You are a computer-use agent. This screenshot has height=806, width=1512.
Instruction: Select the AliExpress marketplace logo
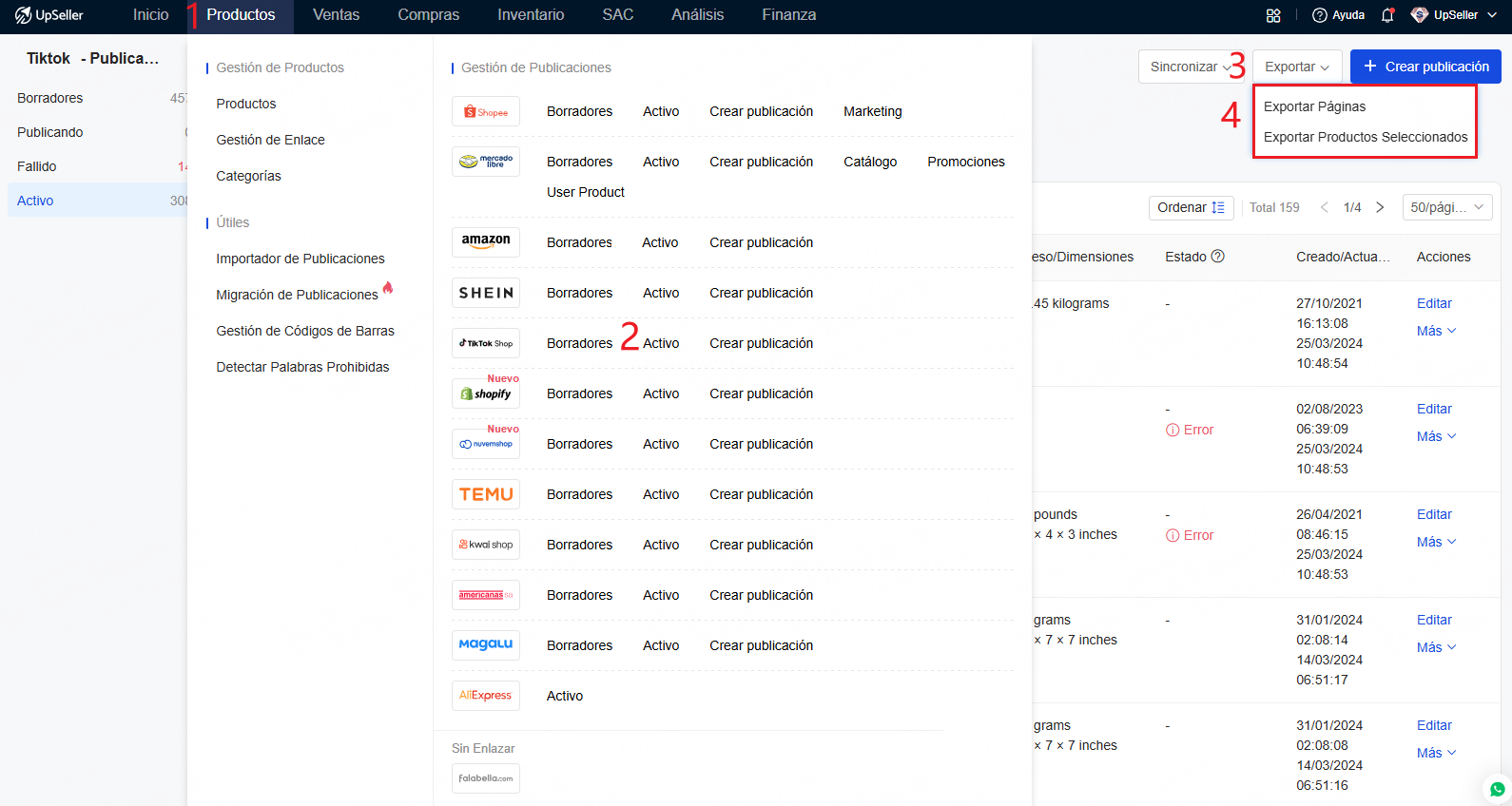(486, 696)
